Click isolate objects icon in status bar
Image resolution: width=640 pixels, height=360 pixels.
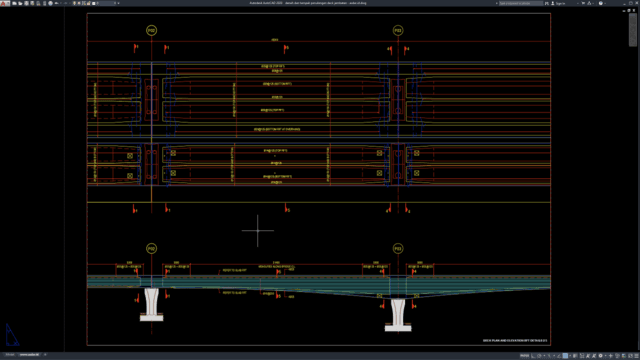(617, 356)
